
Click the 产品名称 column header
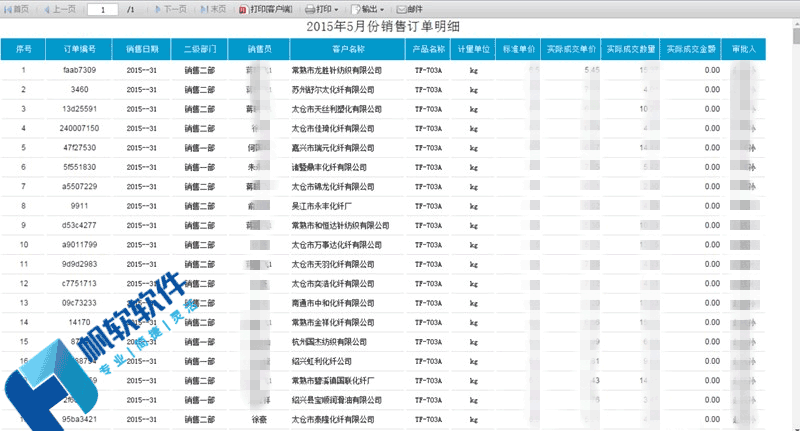coord(428,49)
